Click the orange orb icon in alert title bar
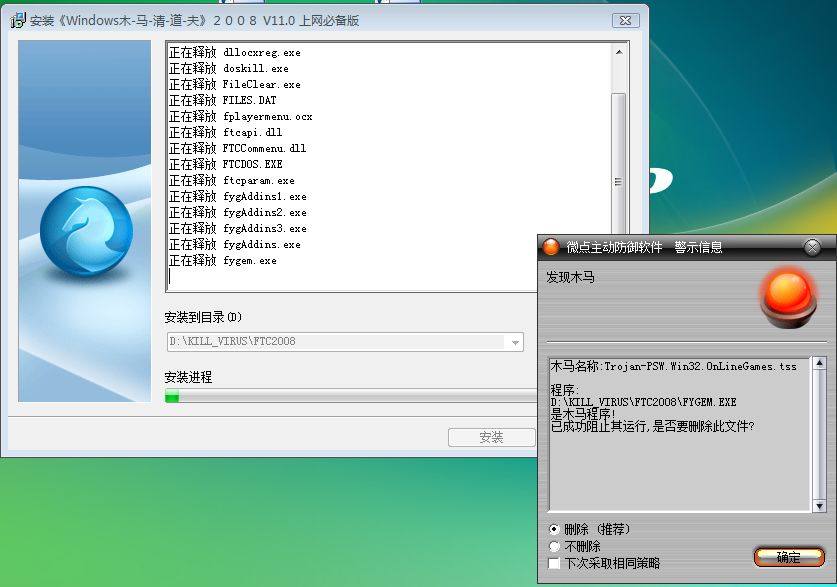This screenshot has height=587, width=837. tap(550, 247)
